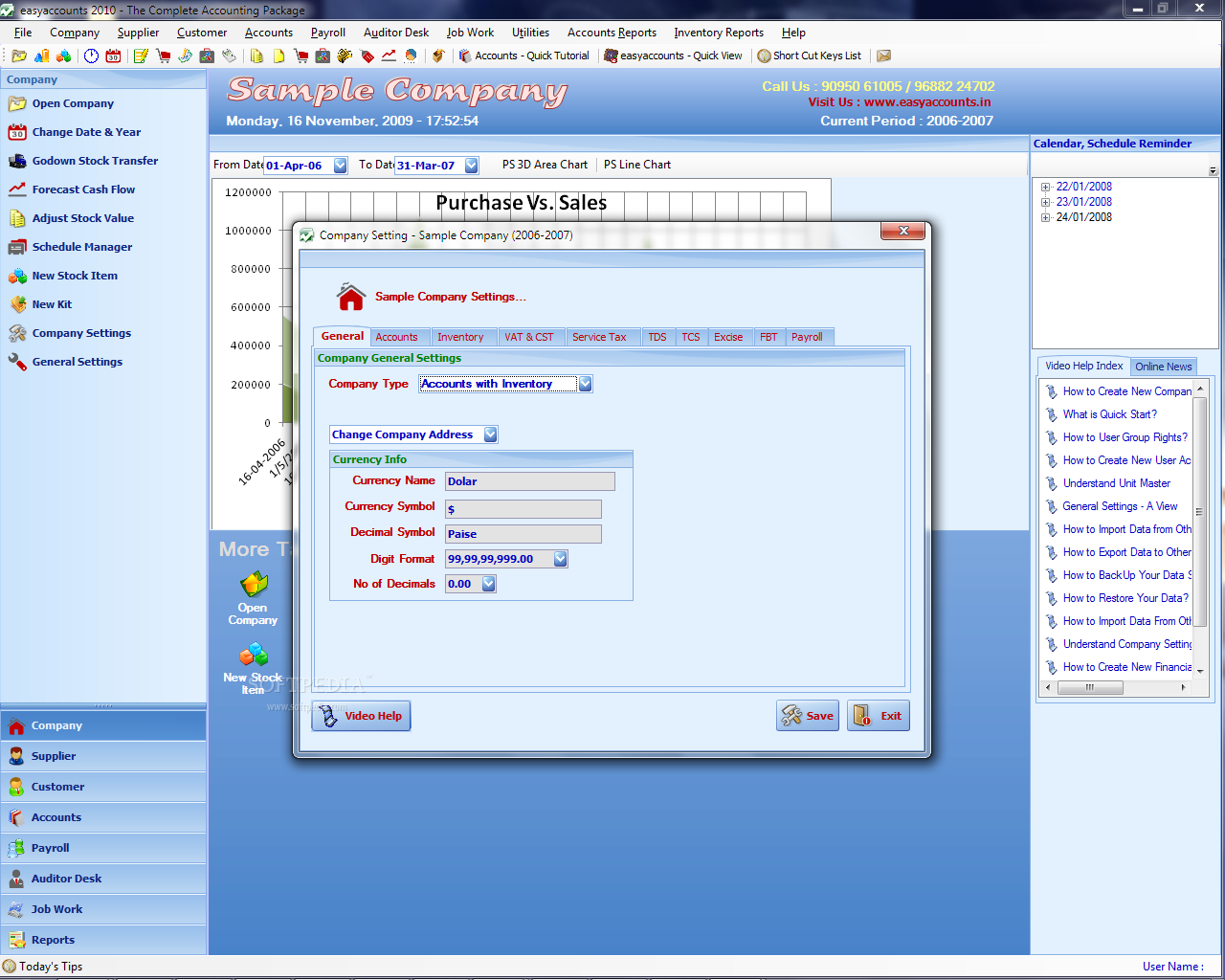
Task: Click the Company Settings tools icon
Action: (17, 333)
